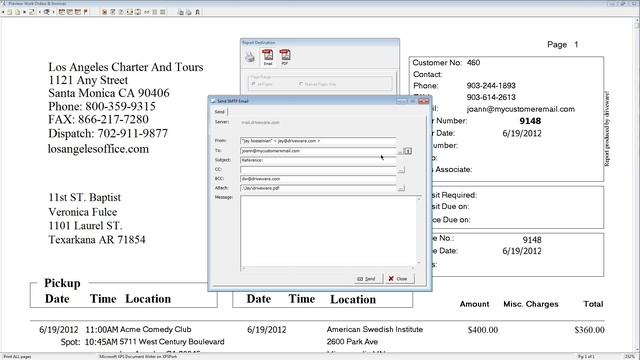
Task: Click into the BCC field
Action: 318,179
